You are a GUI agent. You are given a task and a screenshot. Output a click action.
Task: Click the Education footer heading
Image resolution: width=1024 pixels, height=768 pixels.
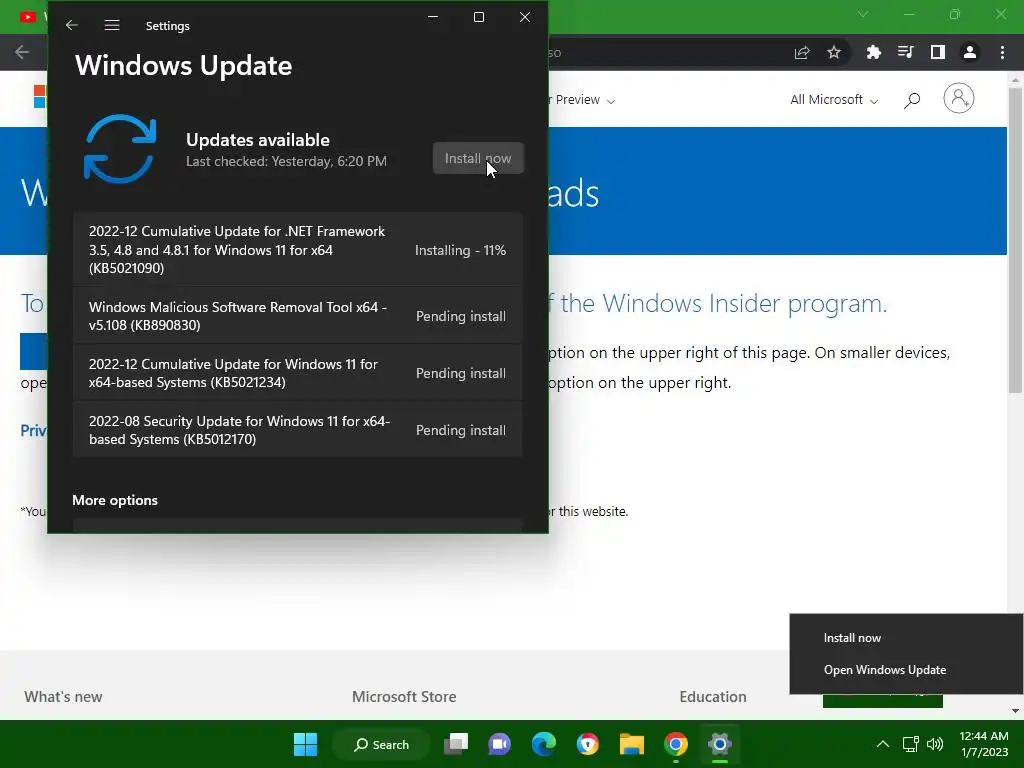[712, 697]
